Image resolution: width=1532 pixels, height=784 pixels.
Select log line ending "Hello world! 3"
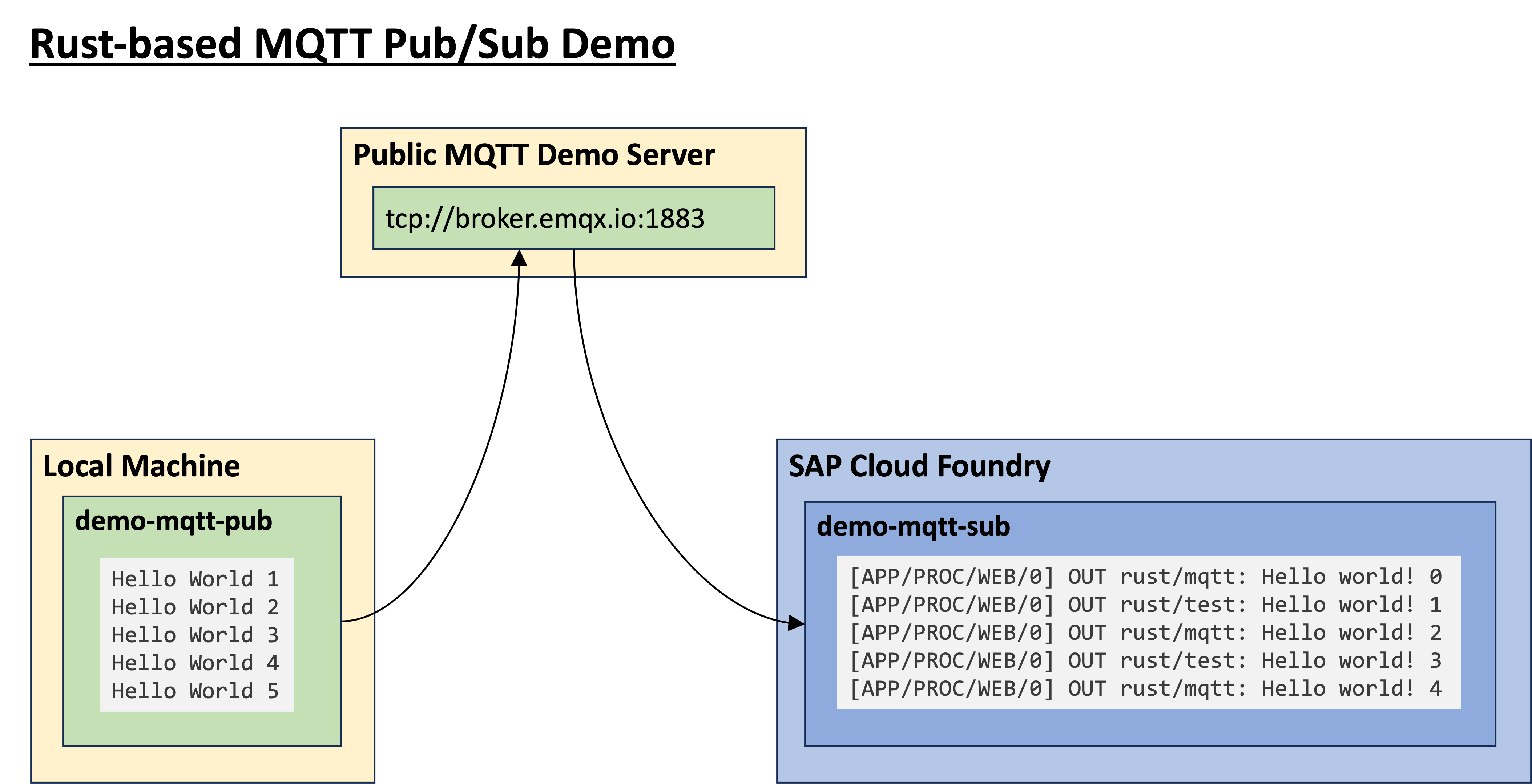click(1146, 660)
